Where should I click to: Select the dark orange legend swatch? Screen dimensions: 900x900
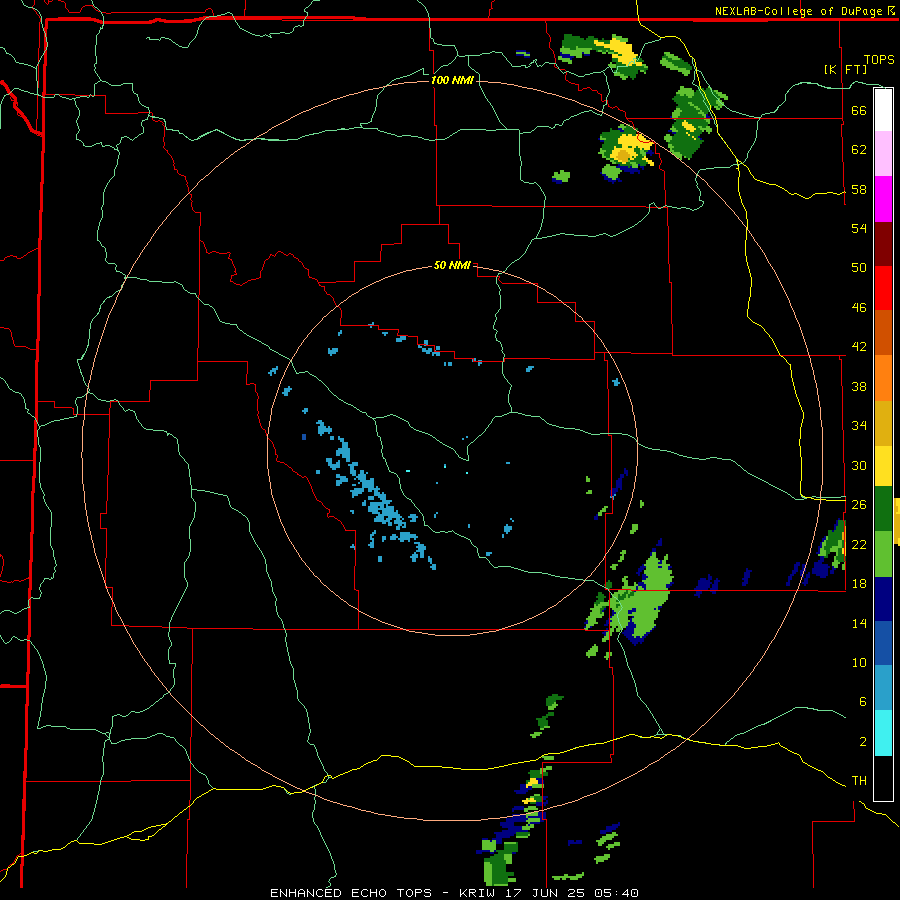pyautogui.click(x=883, y=332)
